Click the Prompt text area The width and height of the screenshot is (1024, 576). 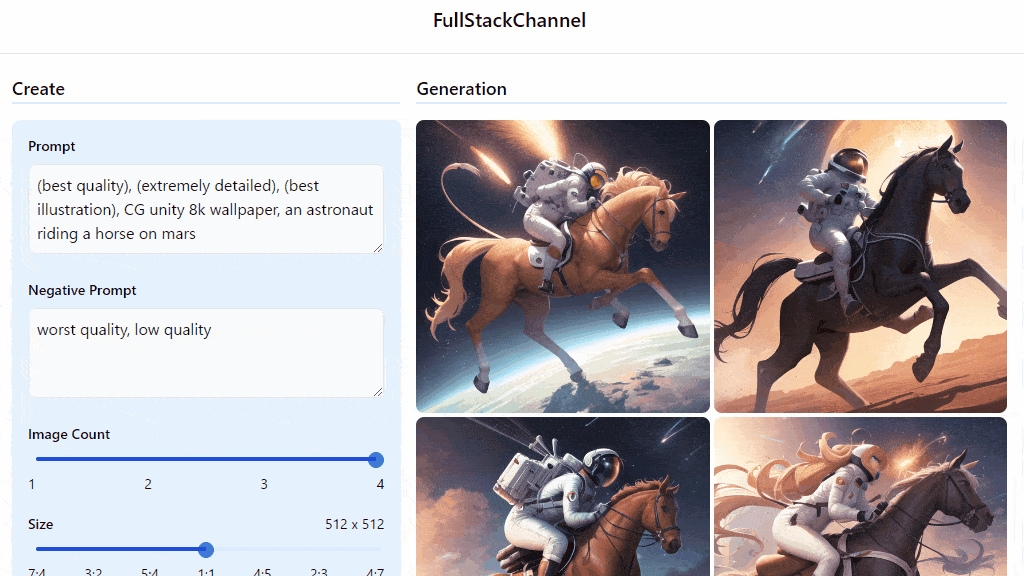206,209
